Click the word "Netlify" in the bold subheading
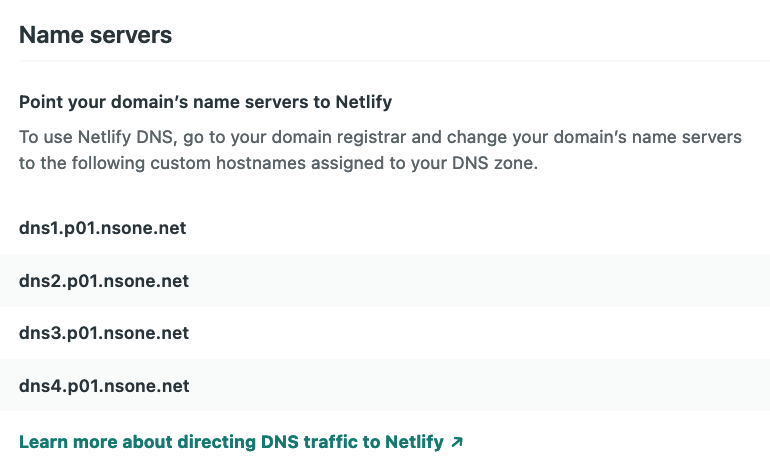Image resolution: width=770 pixels, height=470 pixels. coord(363,102)
